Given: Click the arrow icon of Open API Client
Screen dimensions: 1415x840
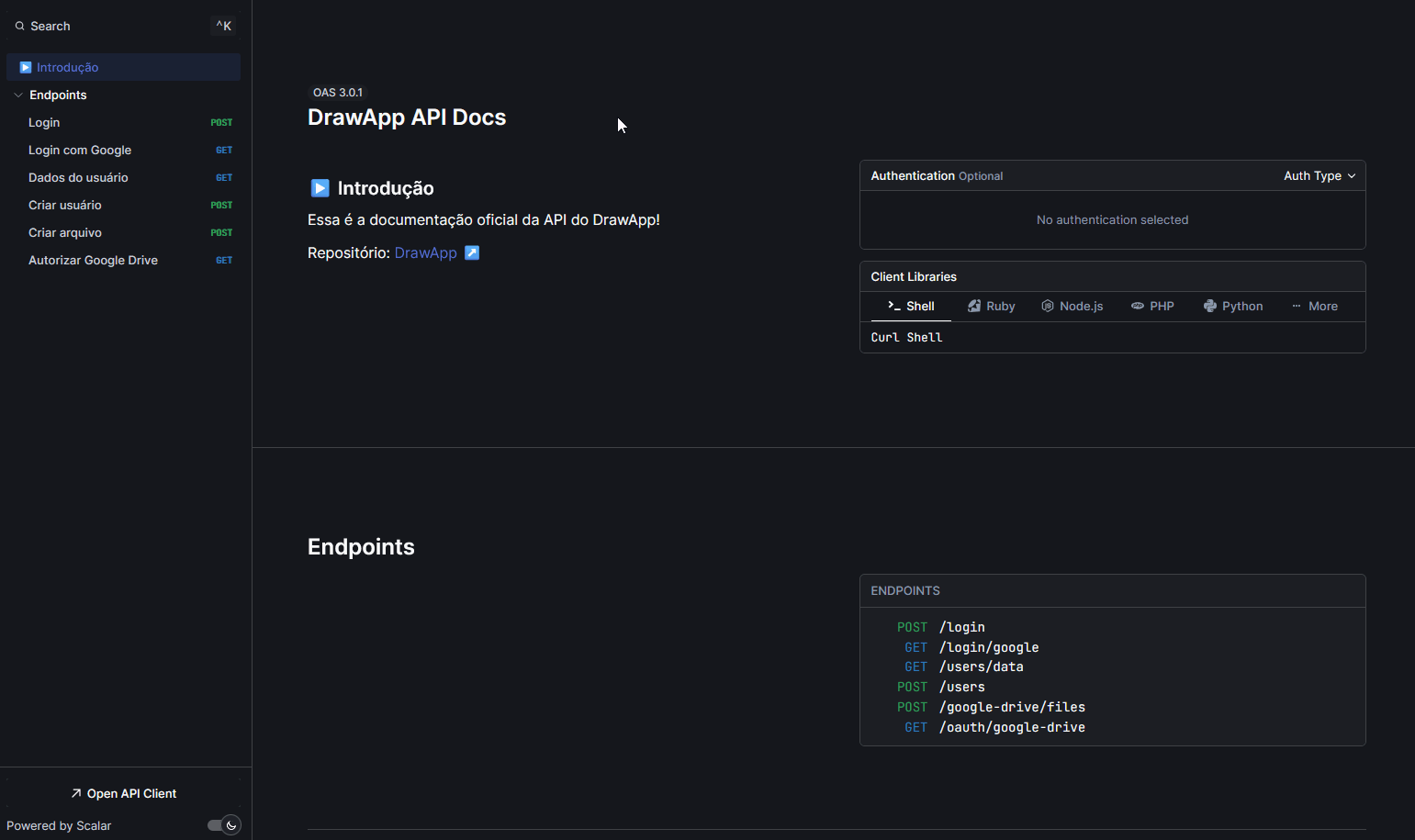Looking at the screenshot, I should click(76, 793).
